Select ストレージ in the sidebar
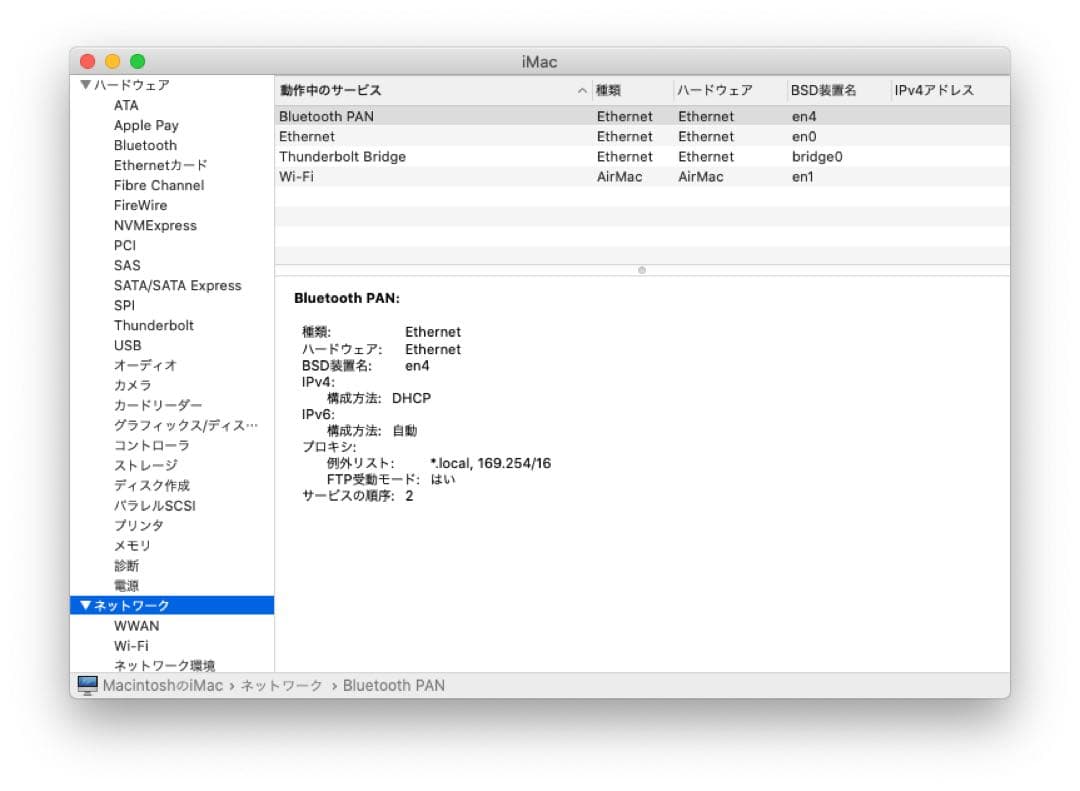1080x791 pixels. click(x=145, y=465)
